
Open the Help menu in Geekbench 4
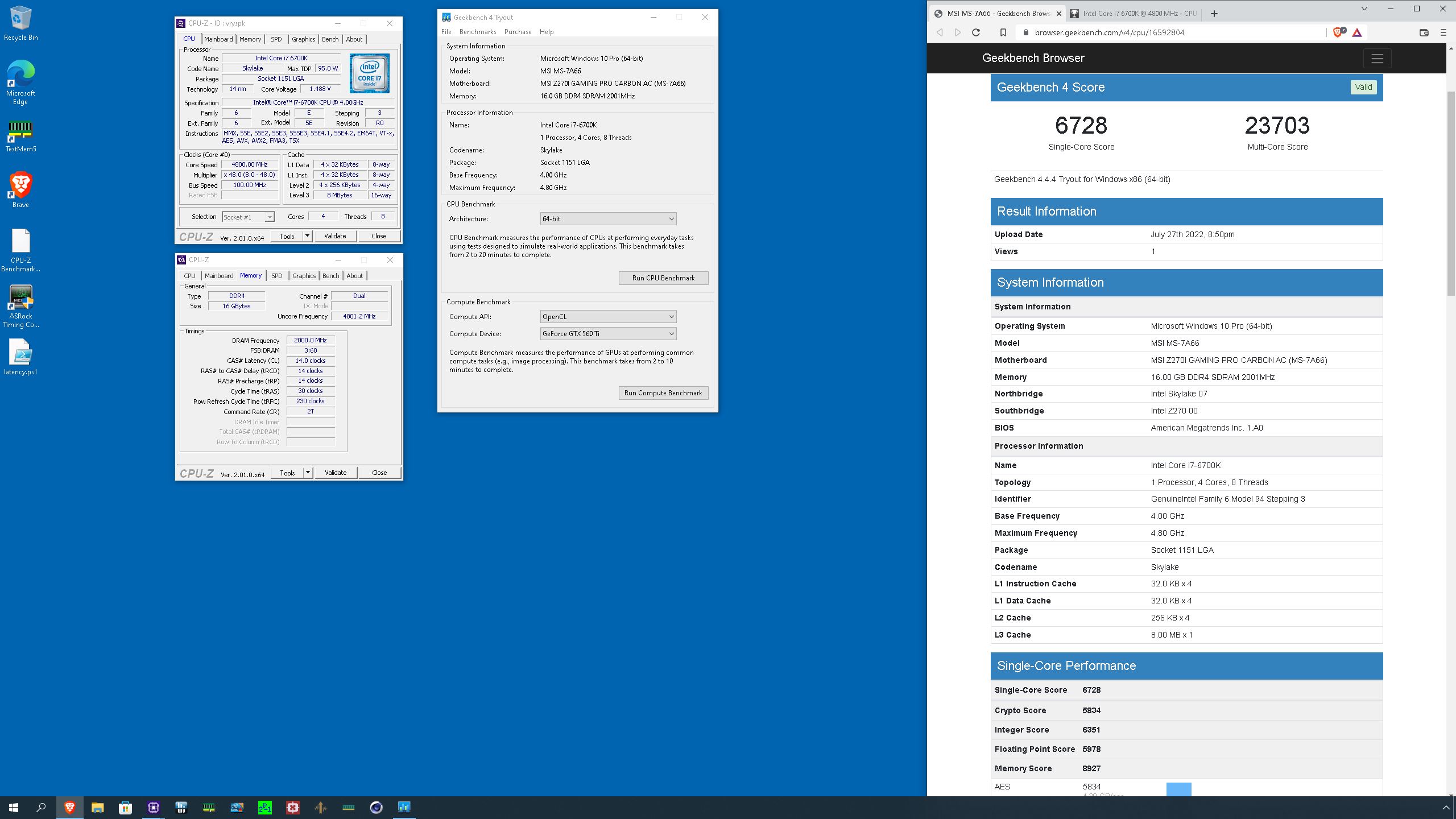tap(547, 32)
